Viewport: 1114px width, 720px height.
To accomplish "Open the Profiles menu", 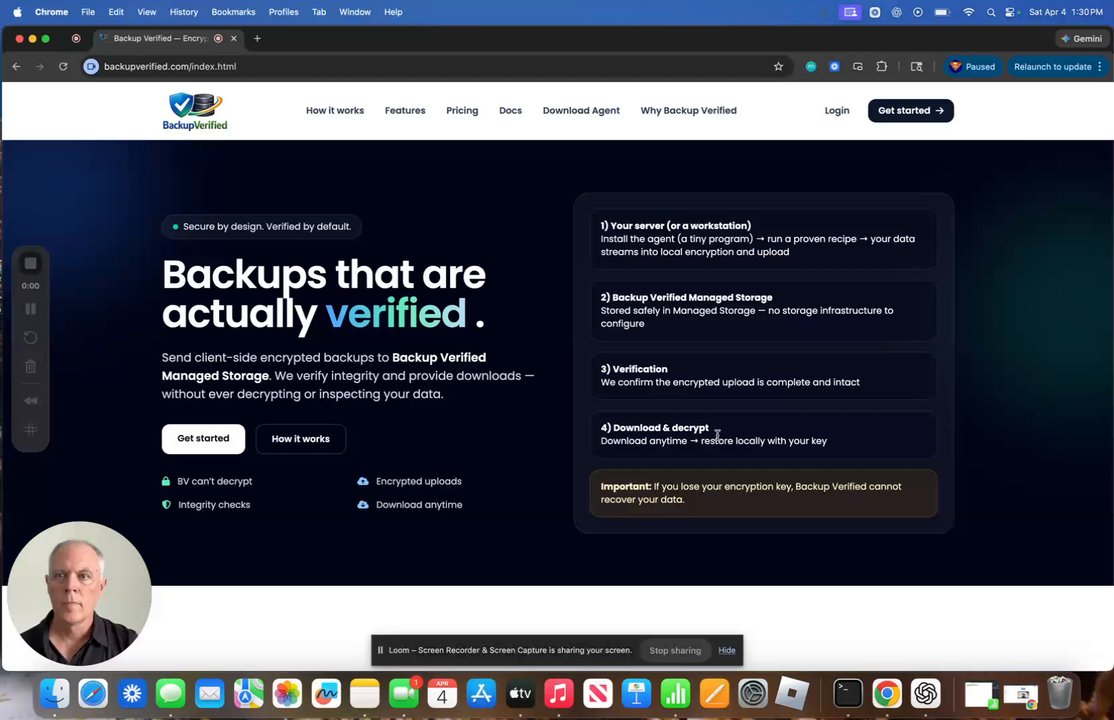I will (283, 12).
